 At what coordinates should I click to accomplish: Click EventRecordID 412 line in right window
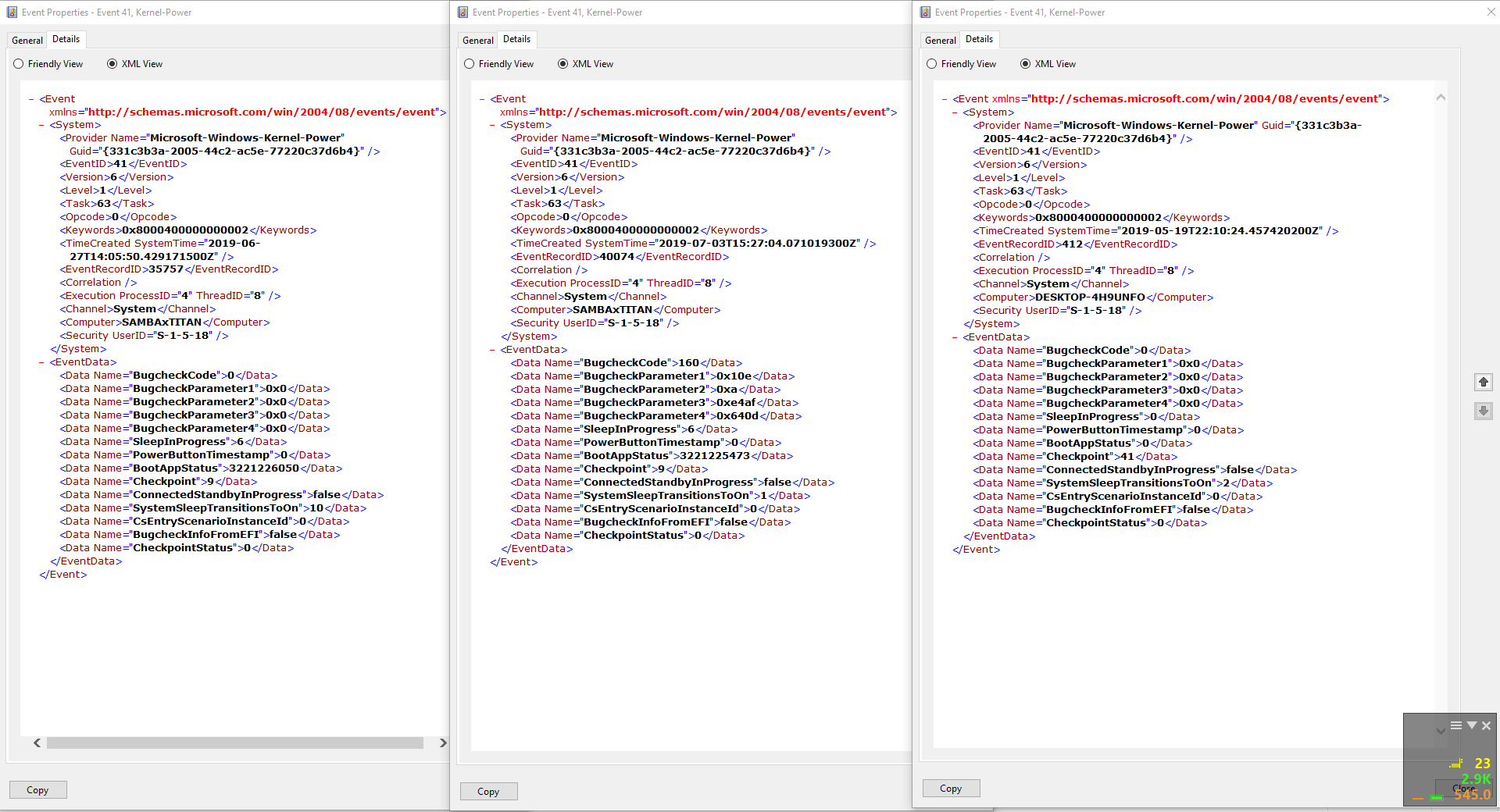coord(1075,244)
